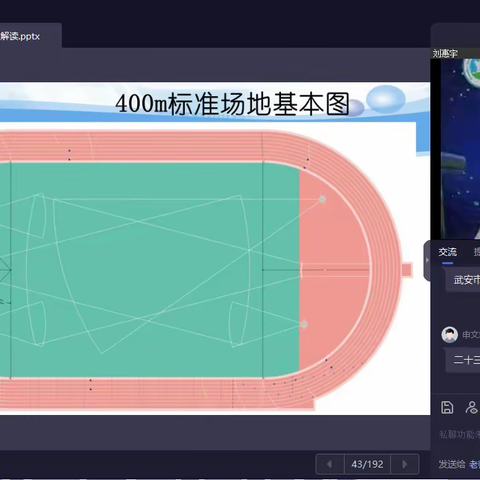Screen dimensions: 480x480
Task: Click the participant person icon
Action: coord(472,407)
